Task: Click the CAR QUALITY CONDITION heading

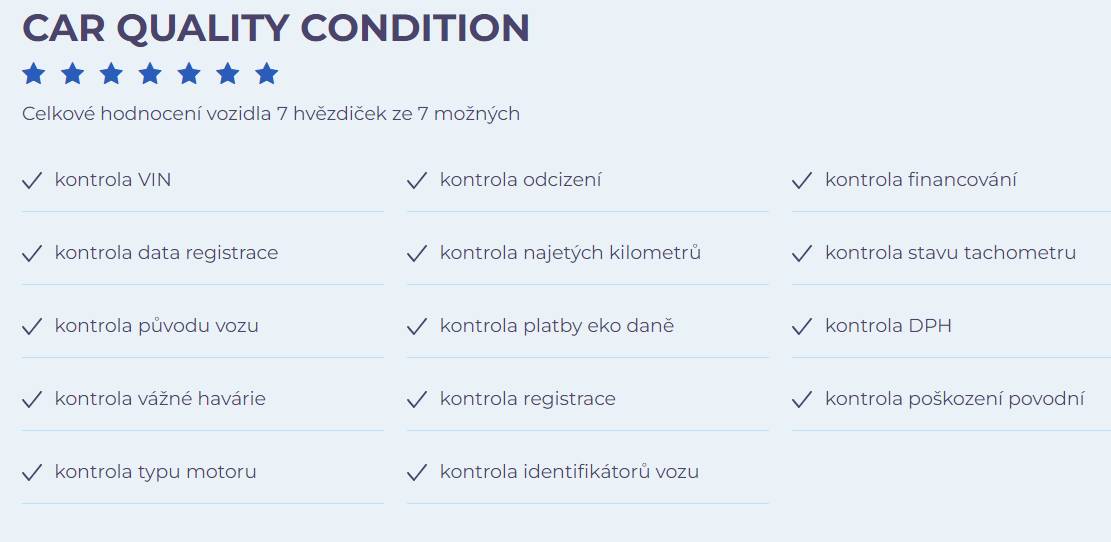Action: tap(276, 28)
